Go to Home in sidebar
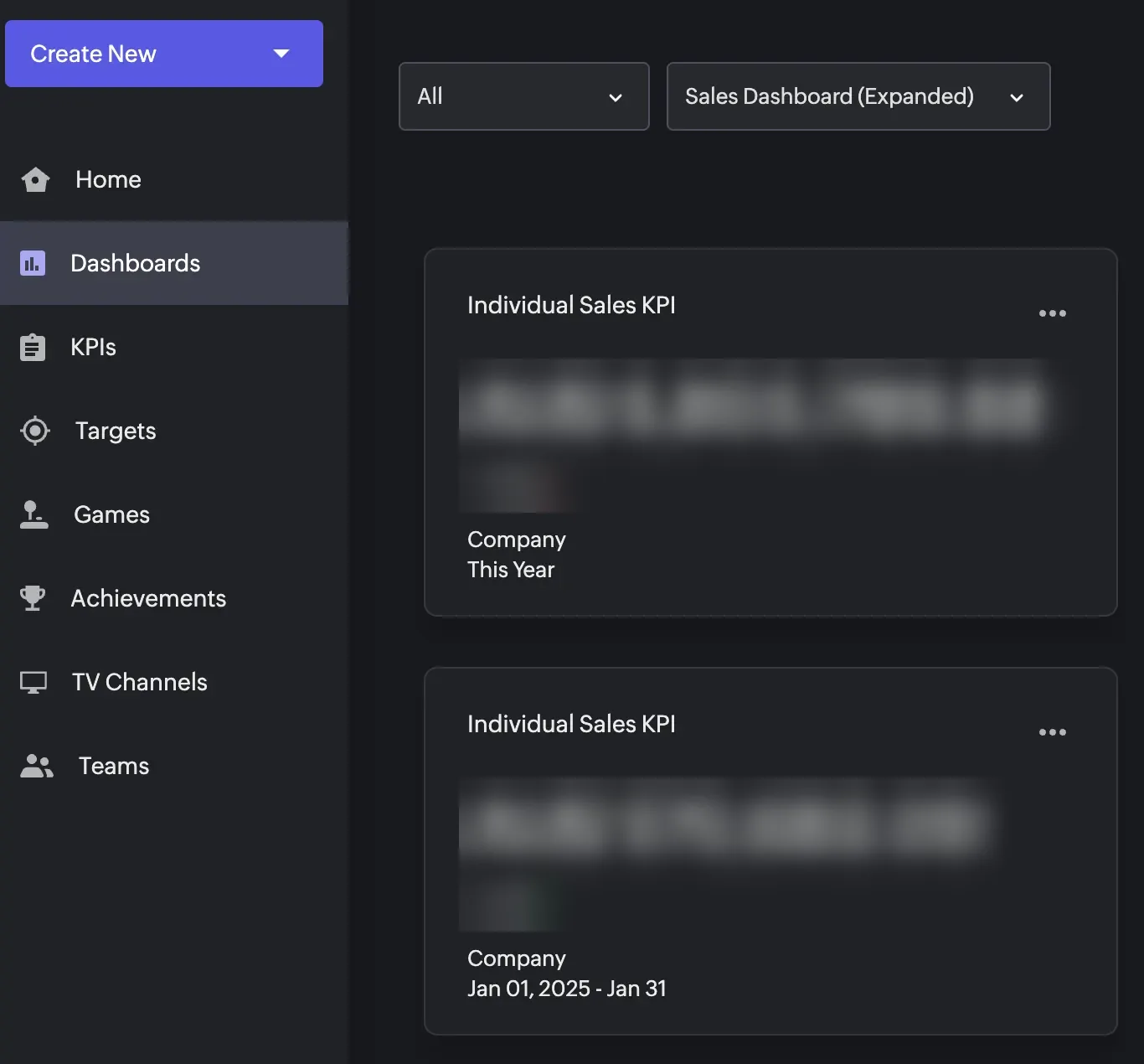The image size is (1144, 1064). click(174, 179)
